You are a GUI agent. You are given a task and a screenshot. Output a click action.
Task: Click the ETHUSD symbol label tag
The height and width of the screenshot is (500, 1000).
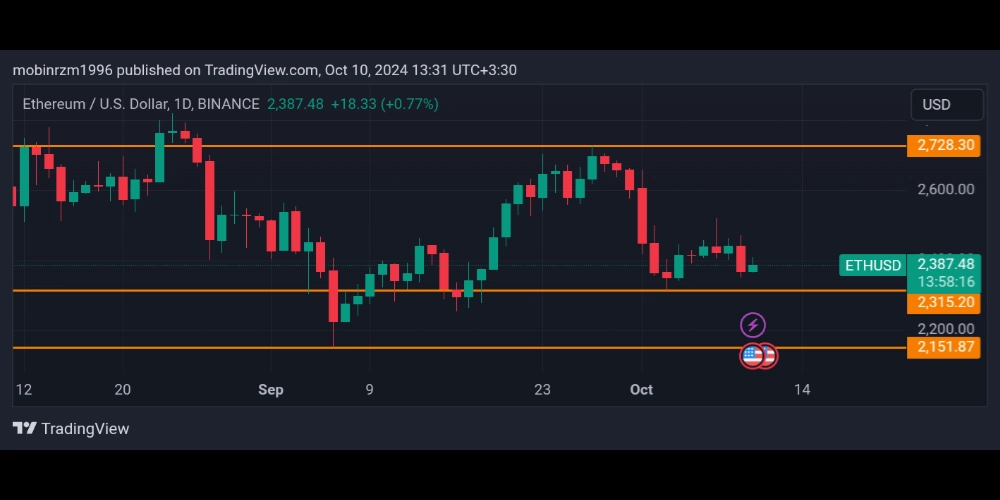pyautogui.click(x=873, y=265)
